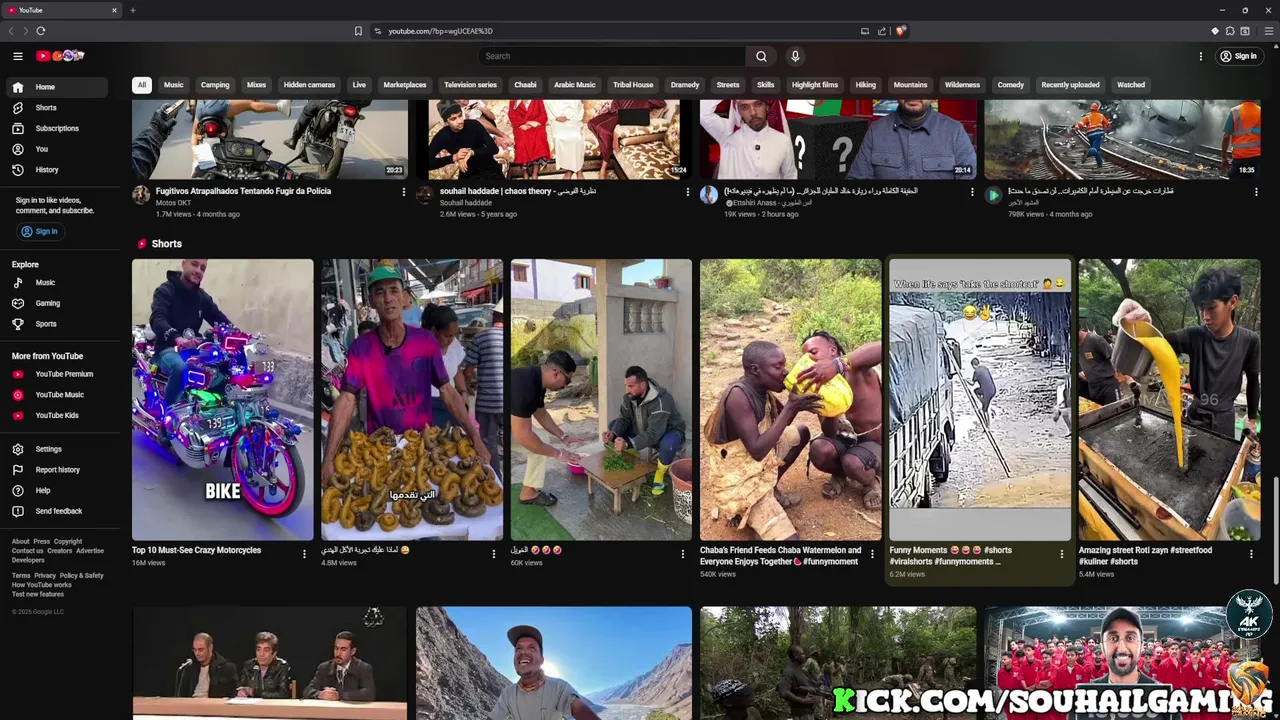1280x720 pixels.
Task: Open Test new features link
Action: [x=38, y=594]
